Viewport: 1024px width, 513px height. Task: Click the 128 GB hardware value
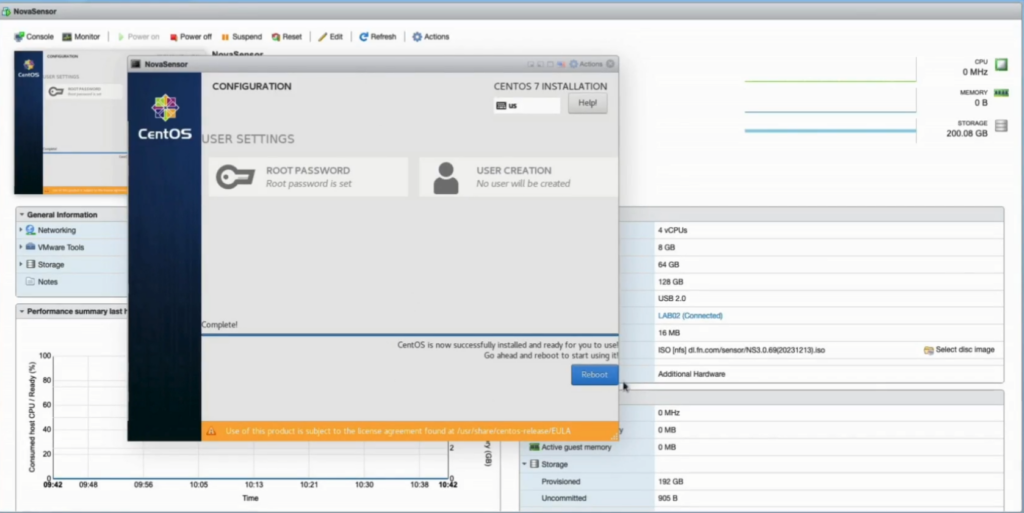671,282
